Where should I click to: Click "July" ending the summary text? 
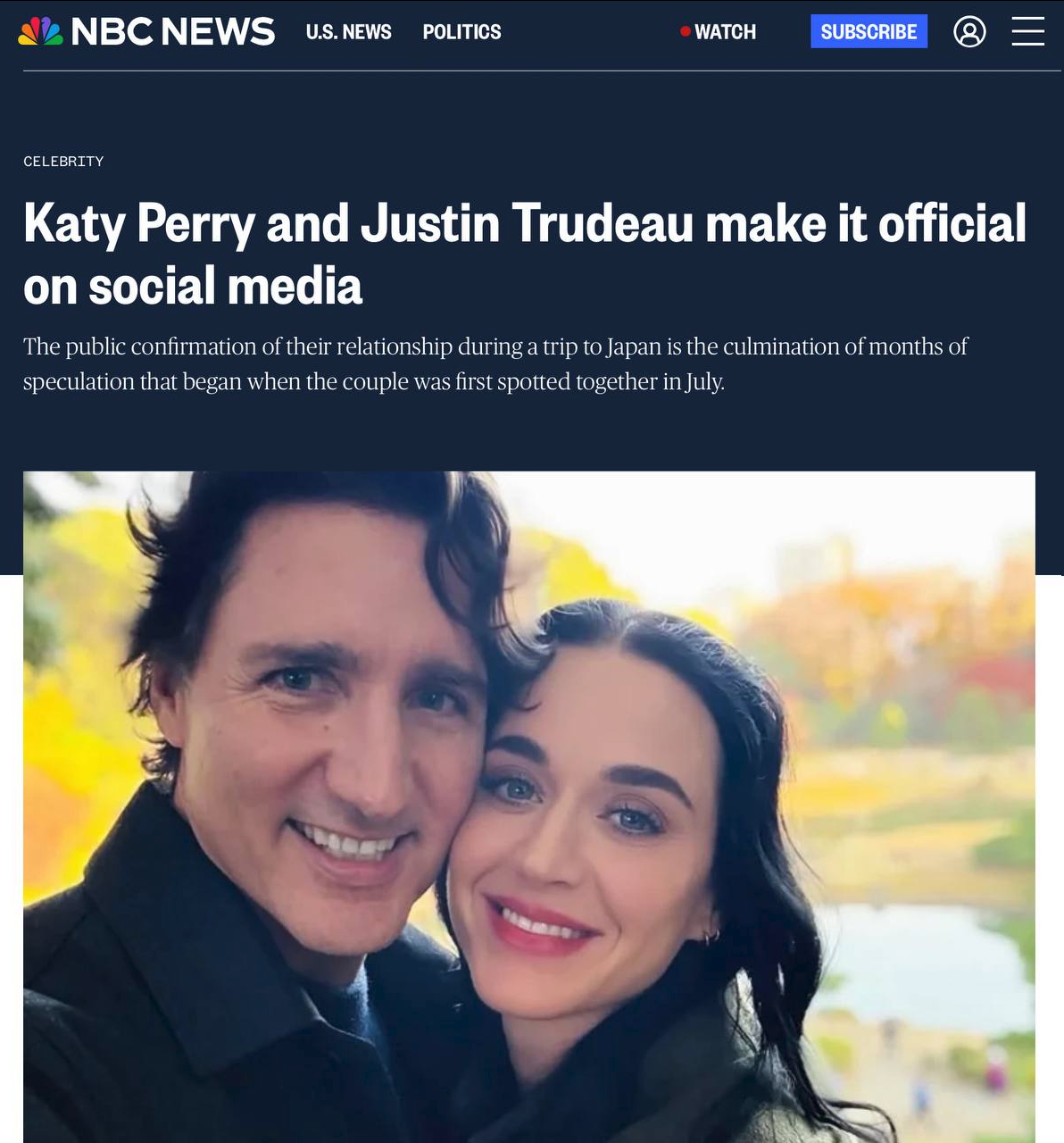[703, 382]
